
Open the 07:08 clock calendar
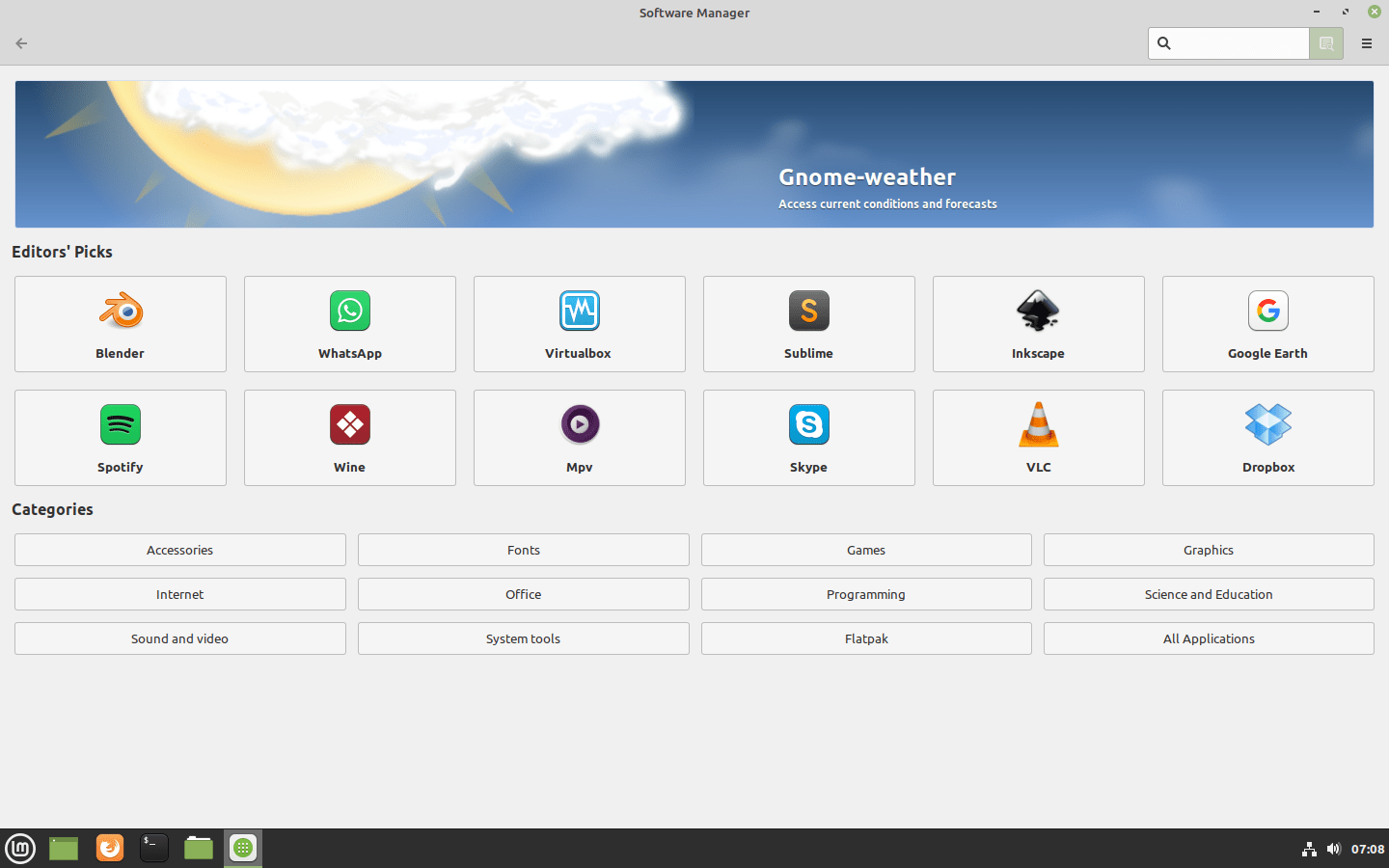click(x=1368, y=850)
